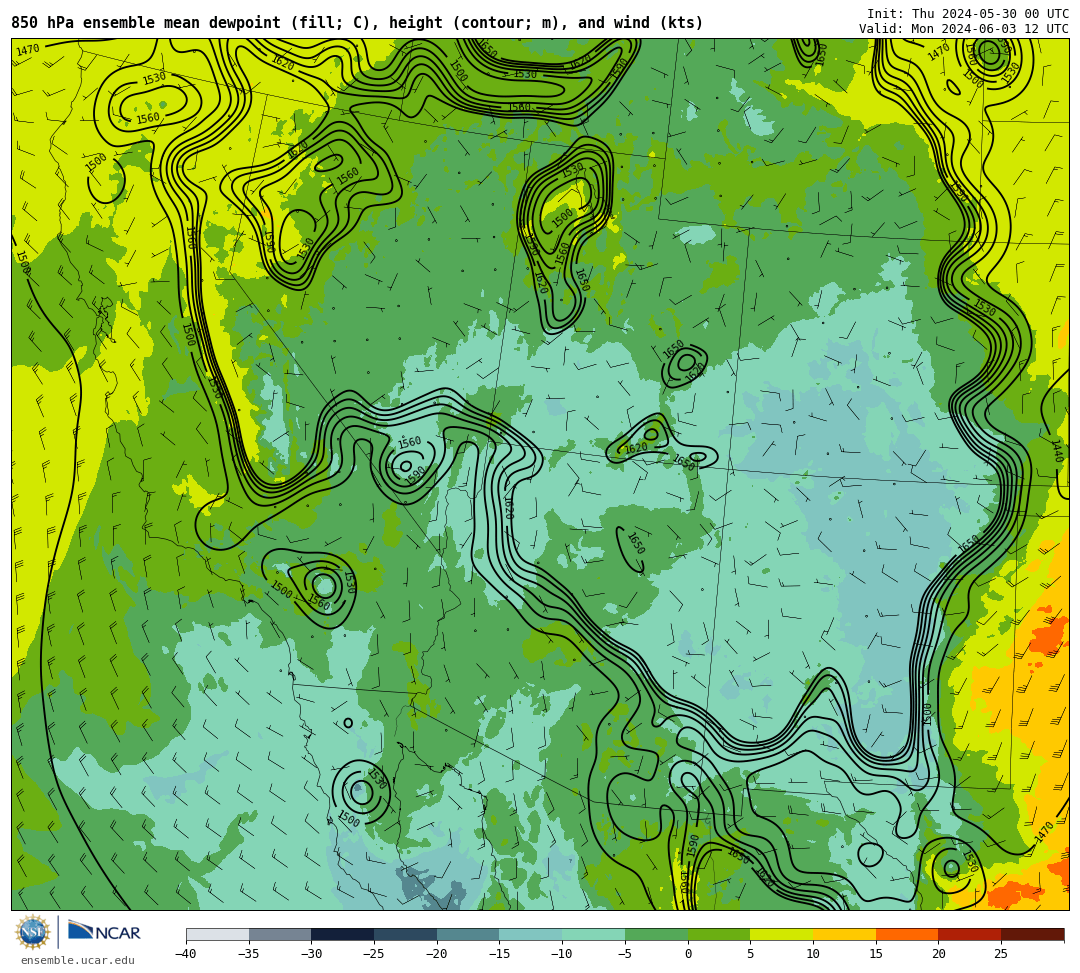The image size is (1080, 973).
Task: Click the 'Init: Thu 2024-05-30 00 UTC' text
Action: (968, 14)
